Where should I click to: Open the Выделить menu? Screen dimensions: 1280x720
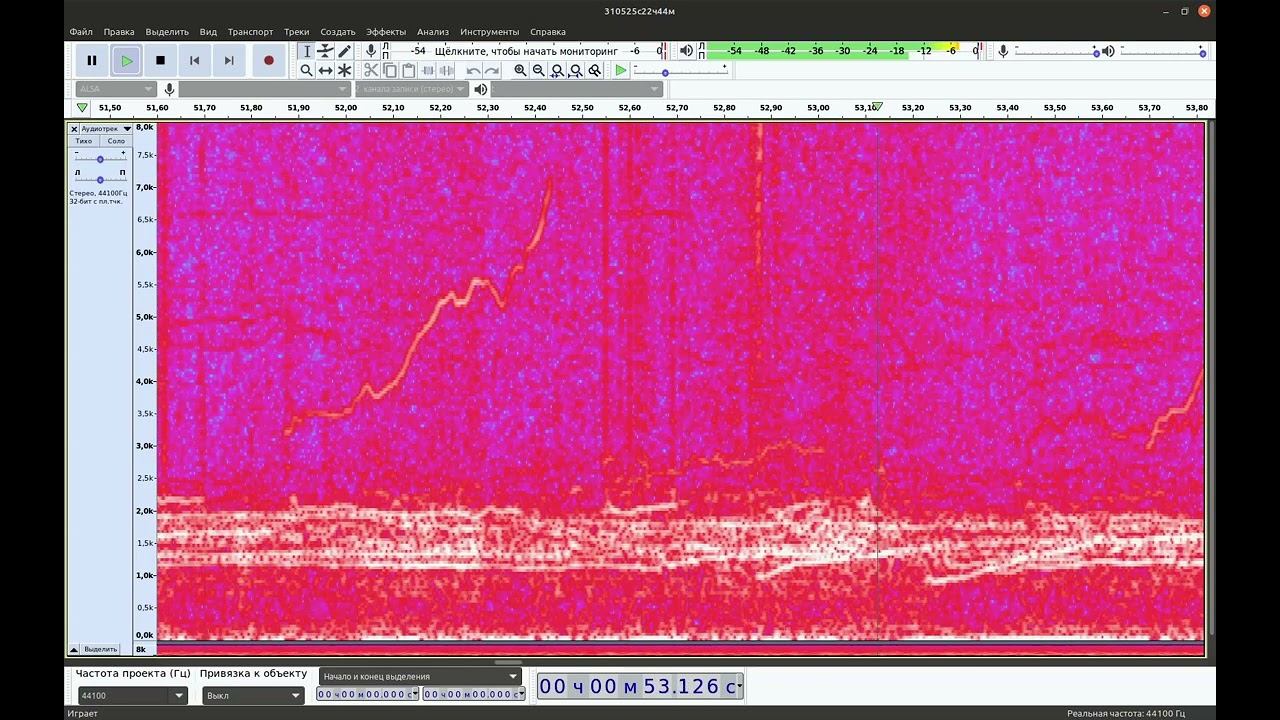point(167,32)
